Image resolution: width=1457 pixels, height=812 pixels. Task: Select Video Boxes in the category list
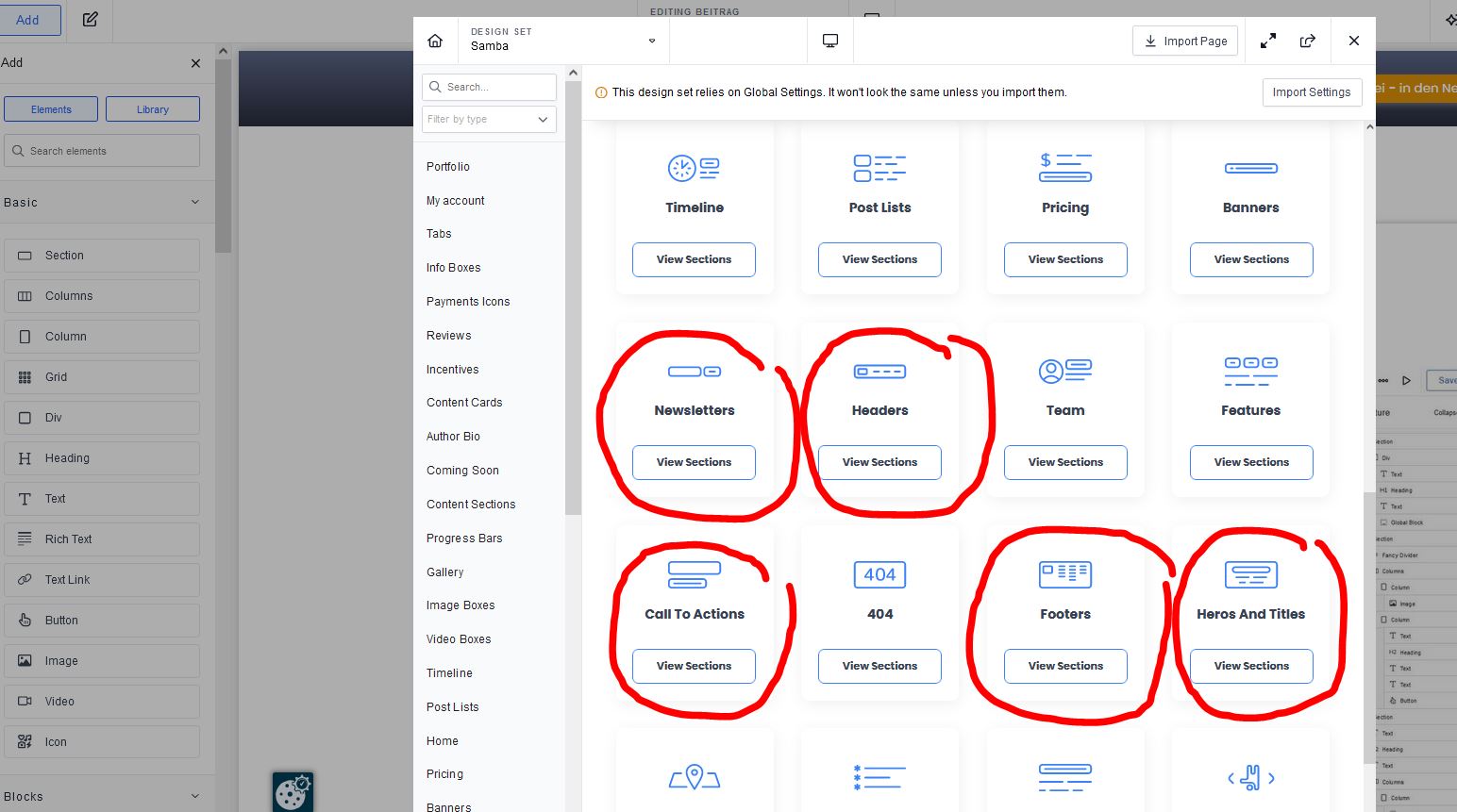(x=459, y=639)
